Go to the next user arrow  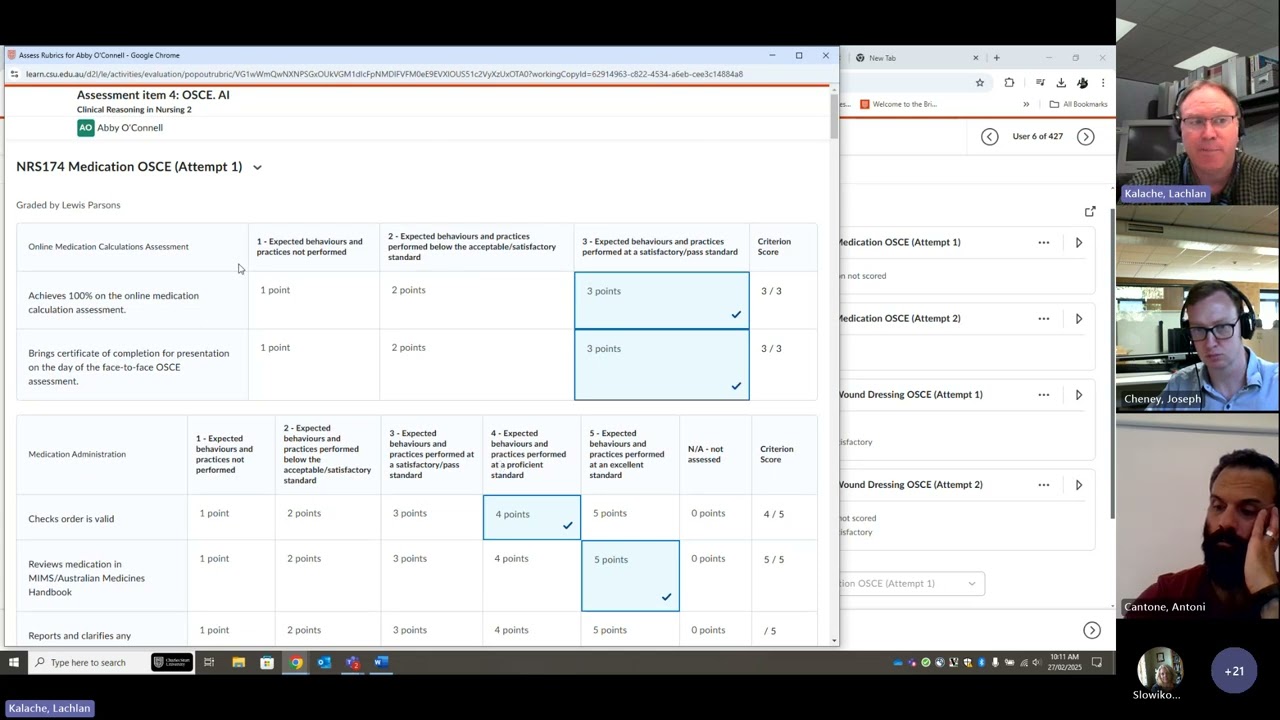pos(1085,137)
